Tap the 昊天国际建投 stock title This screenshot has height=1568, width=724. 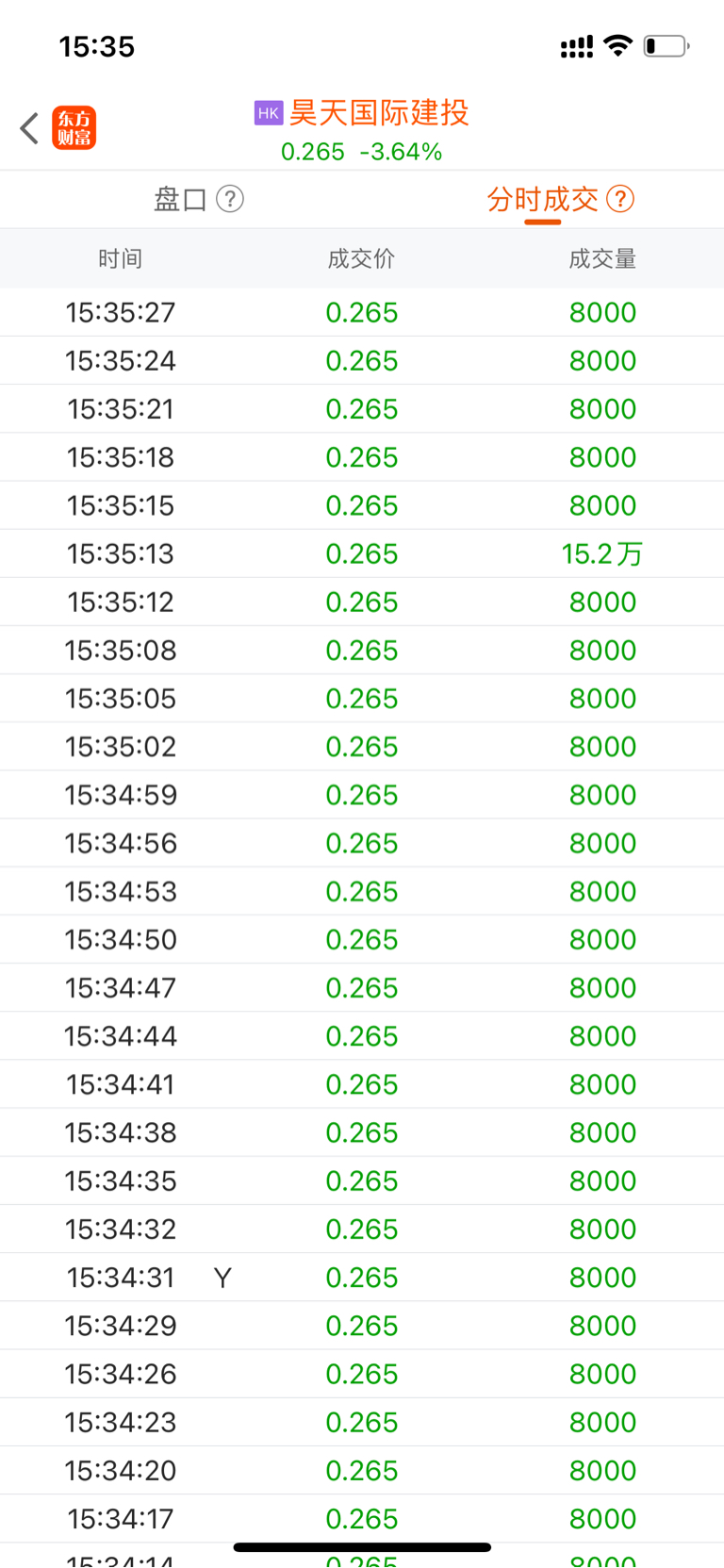point(379,113)
